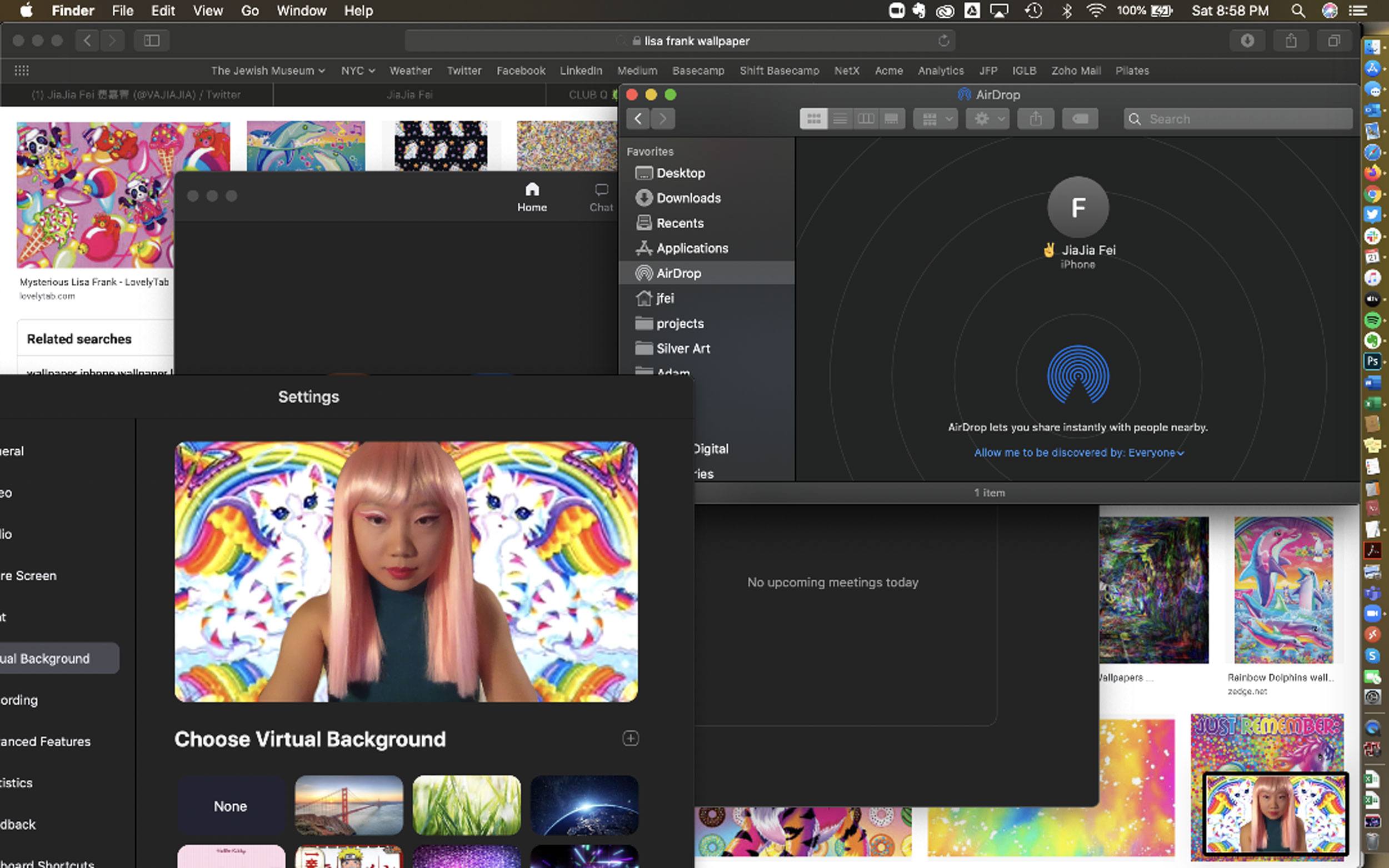Expand The Jewish Museum bookmarks folder
The height and width of the screenshot is (868, 1389).
point(268,71)
